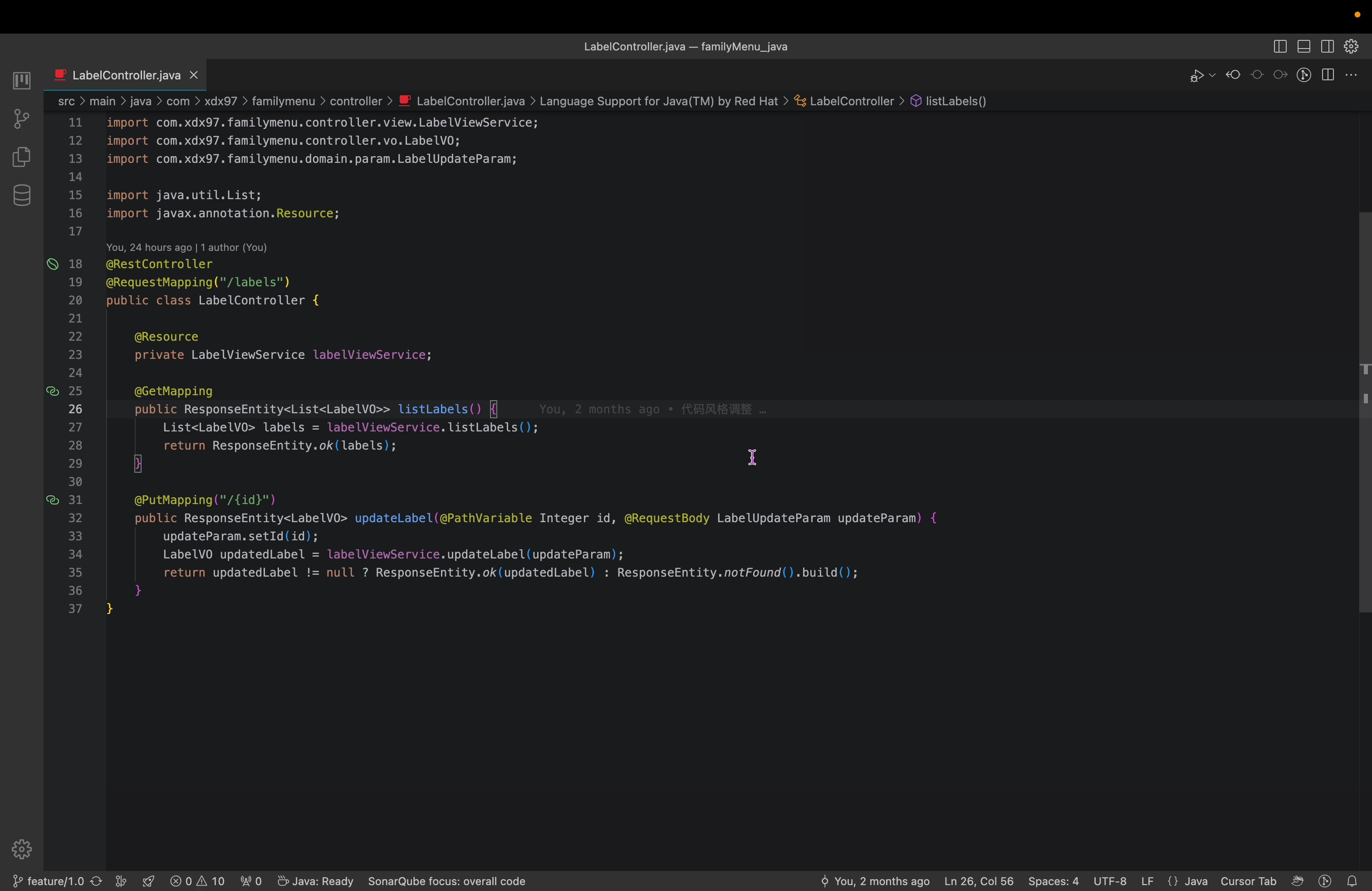Open changes with previous revision icon
The height and width of the screenshot is (891, 1372).
[x=1233, y=75]
